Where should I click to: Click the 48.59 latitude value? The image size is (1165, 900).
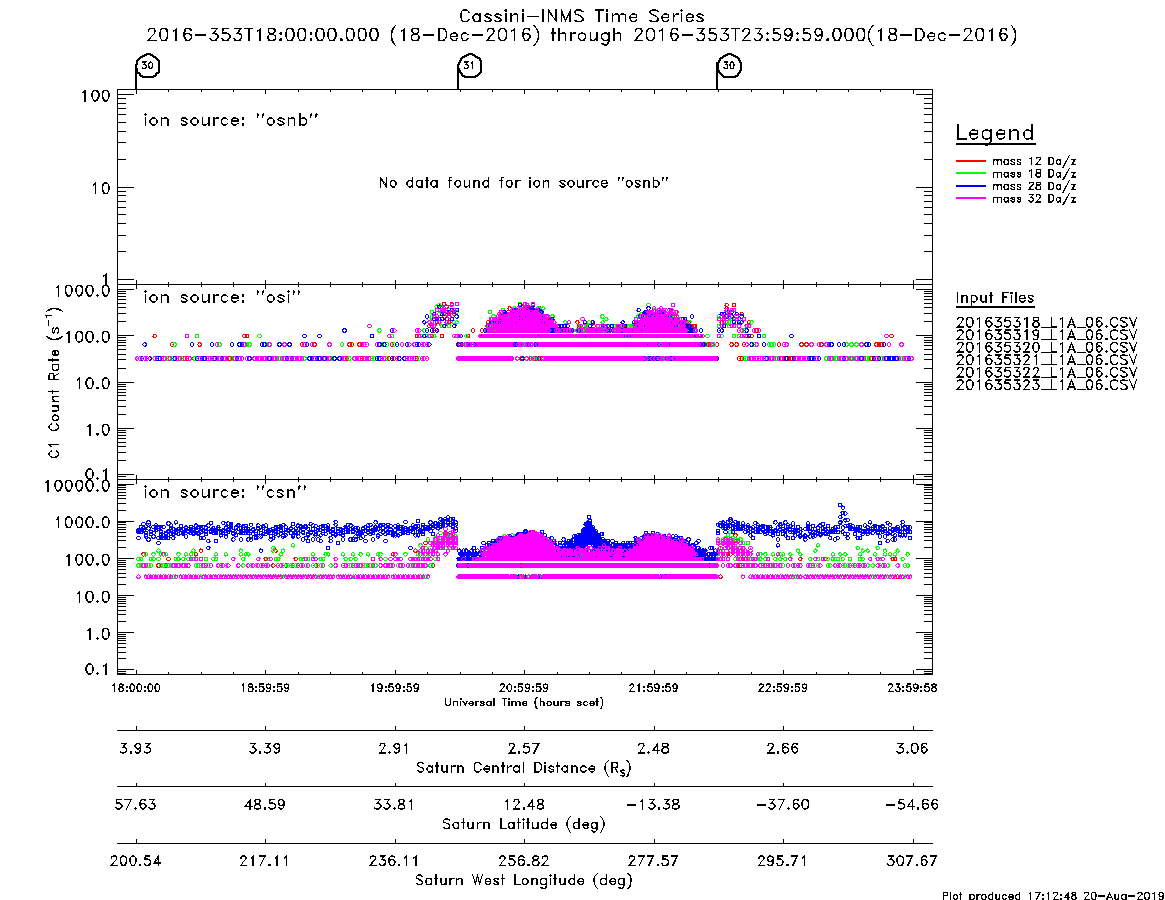click(x=265, y=805)
